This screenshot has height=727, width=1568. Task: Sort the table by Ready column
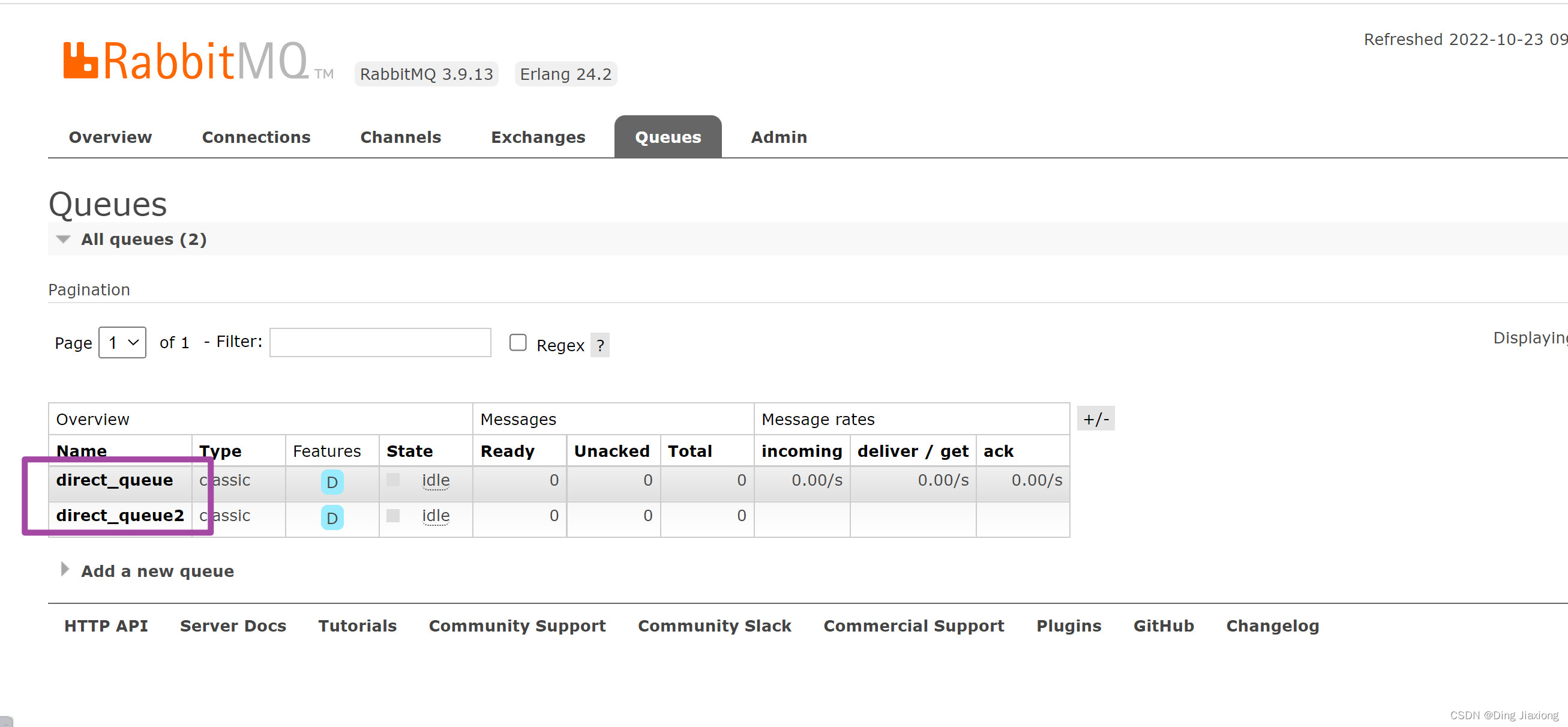pyautogui.click(x=507, y=451)
